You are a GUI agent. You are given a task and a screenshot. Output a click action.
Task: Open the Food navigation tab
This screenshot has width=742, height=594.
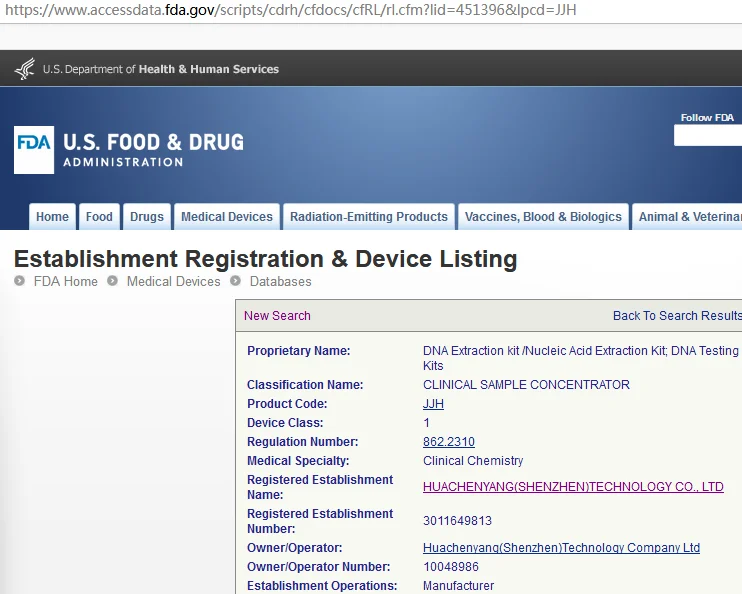point(99,217)
